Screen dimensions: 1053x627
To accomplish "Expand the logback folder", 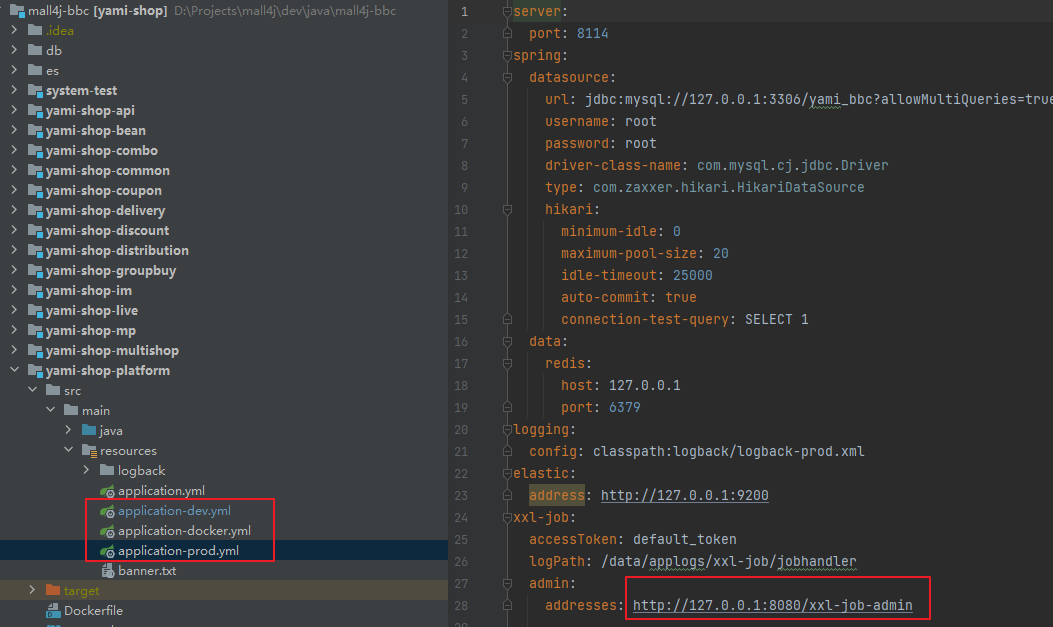I will tap(86, 471).
